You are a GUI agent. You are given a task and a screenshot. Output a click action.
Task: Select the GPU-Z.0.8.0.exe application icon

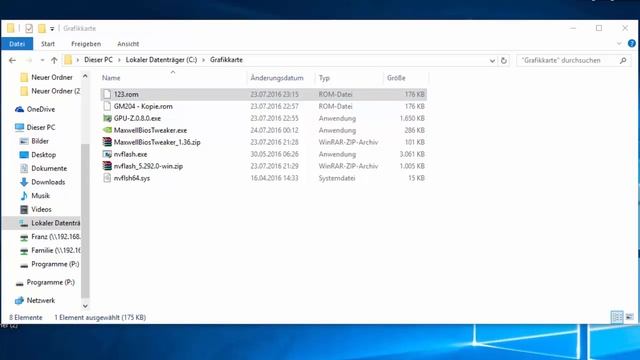tap(107, 118)
